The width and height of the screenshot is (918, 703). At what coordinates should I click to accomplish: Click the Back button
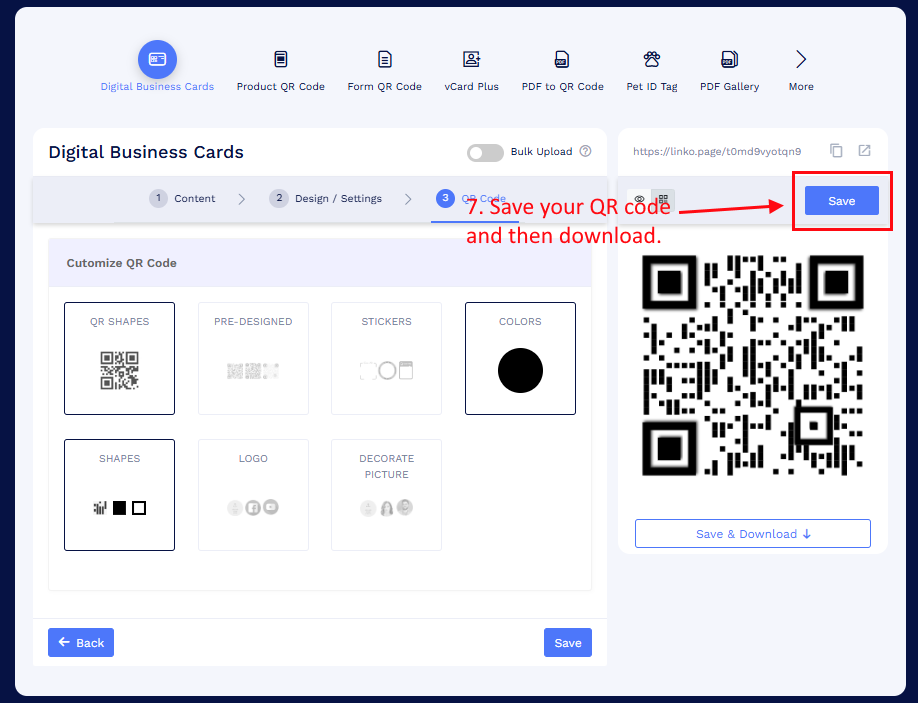(81, 642)
